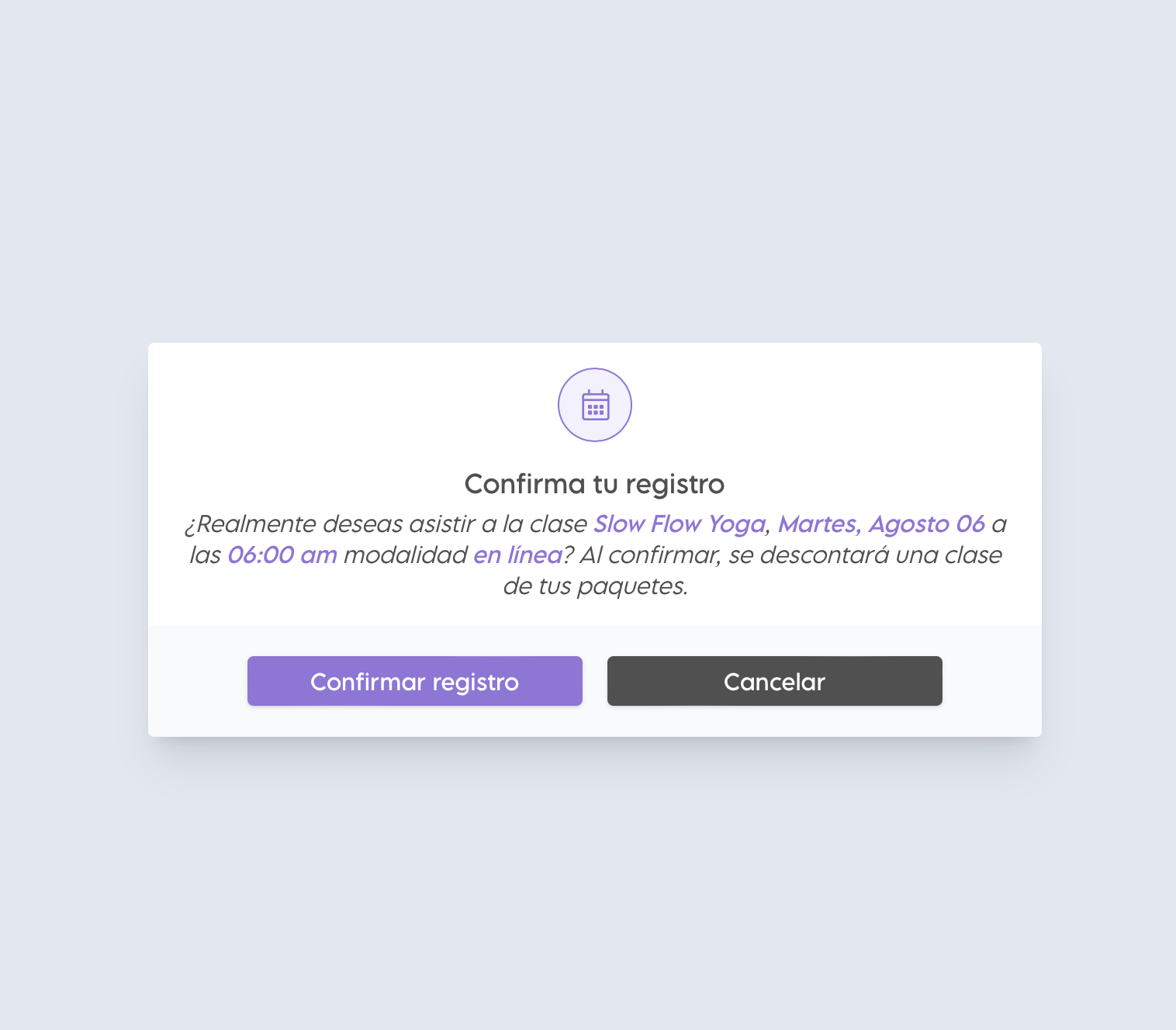The height and width of the screenshot is (1030, 1176).
Task: Click the word "modalidad" in the message
Action: pos(405,555)
